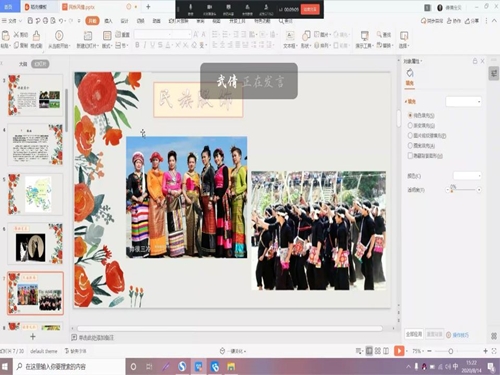Select the gradient fill radio option
The image size is (500, 375).
(410, 125)
